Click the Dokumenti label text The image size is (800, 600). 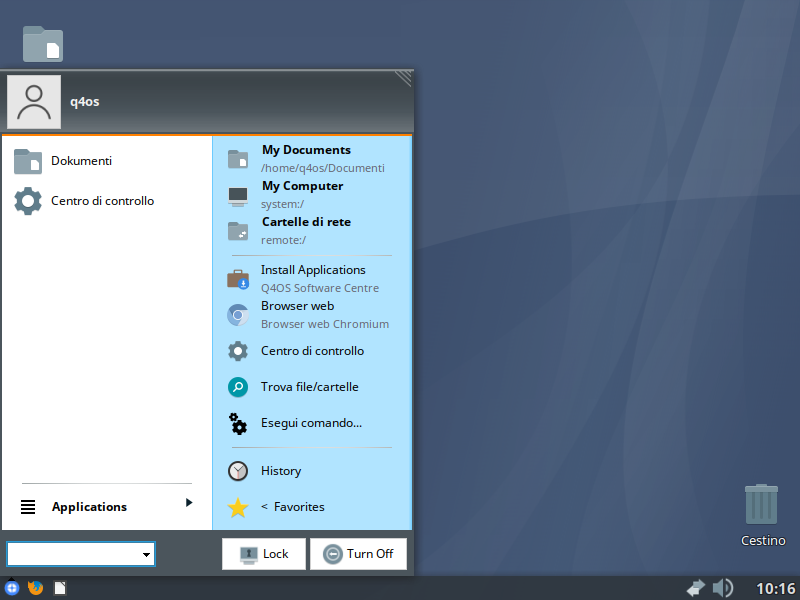click(81, 161)
